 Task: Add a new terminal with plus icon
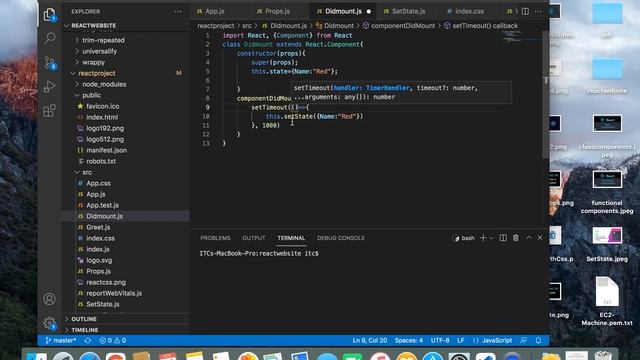[x=483, y=238]
